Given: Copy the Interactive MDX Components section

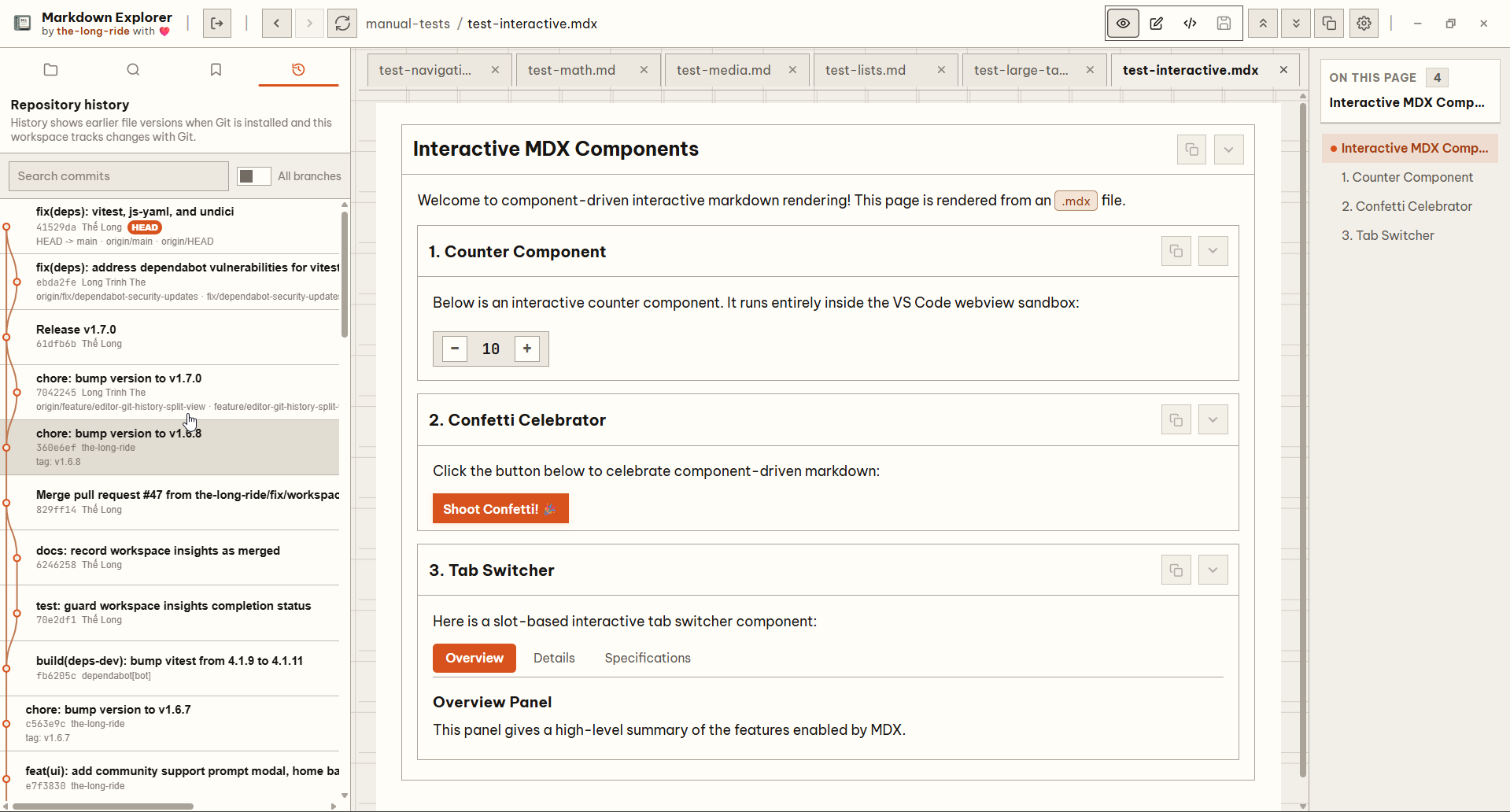Looking at the screenshot, I should (x=1191, y=149).
